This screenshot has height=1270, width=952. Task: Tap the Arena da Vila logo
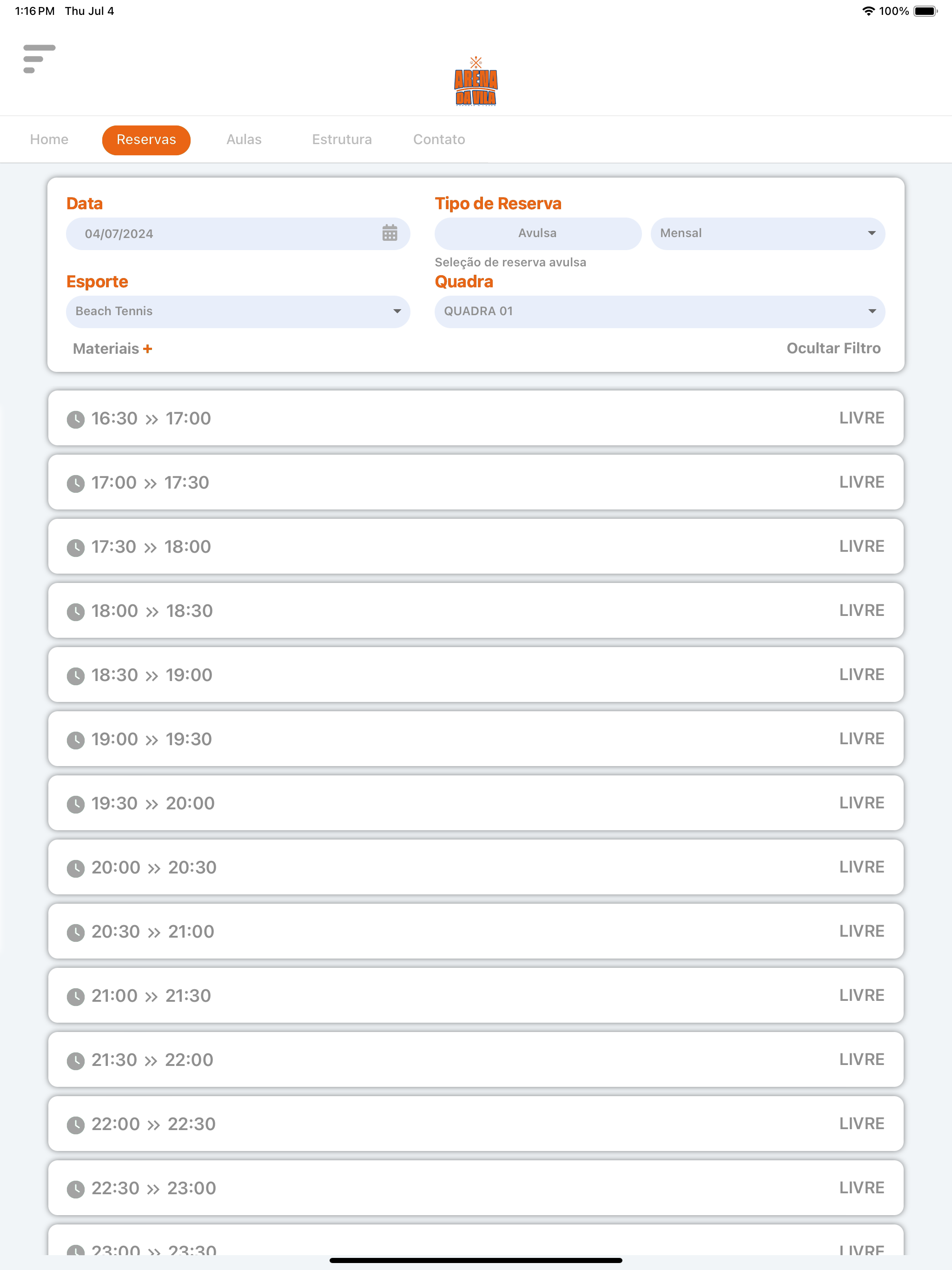[476, 81]
